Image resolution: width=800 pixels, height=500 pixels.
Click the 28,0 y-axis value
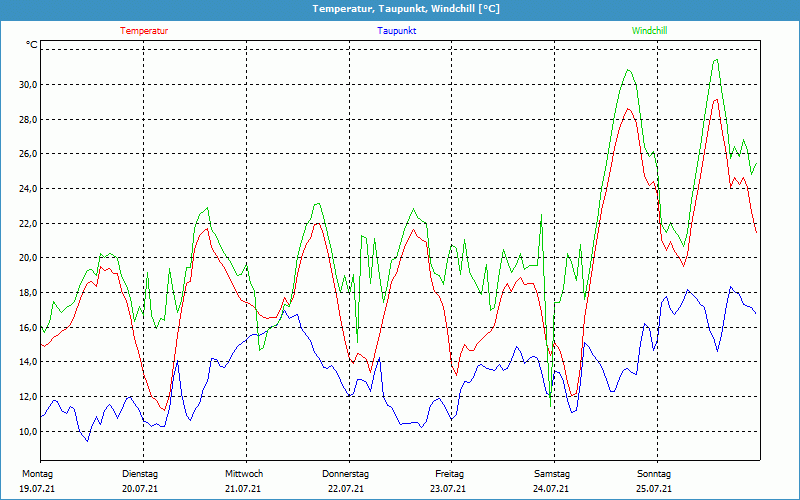click(x=28, y=119)
